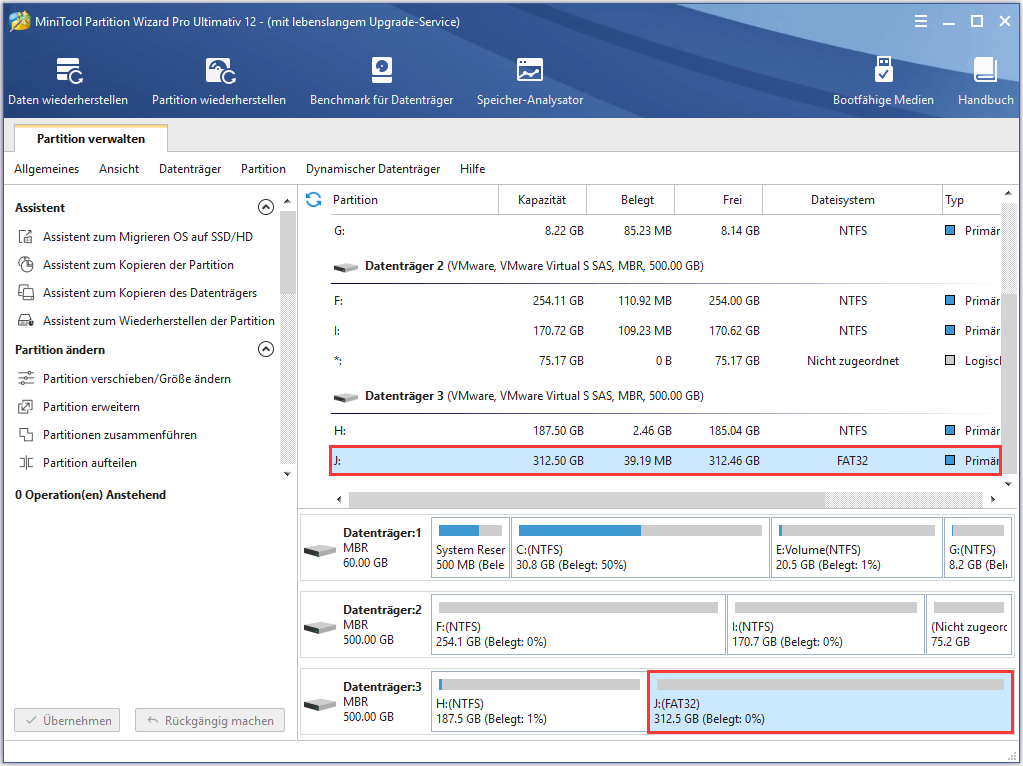Start Assistent zum Migrieren OS auf SSD/HD
Viewport: 1023px width, 766px height.
pos(147,237)
